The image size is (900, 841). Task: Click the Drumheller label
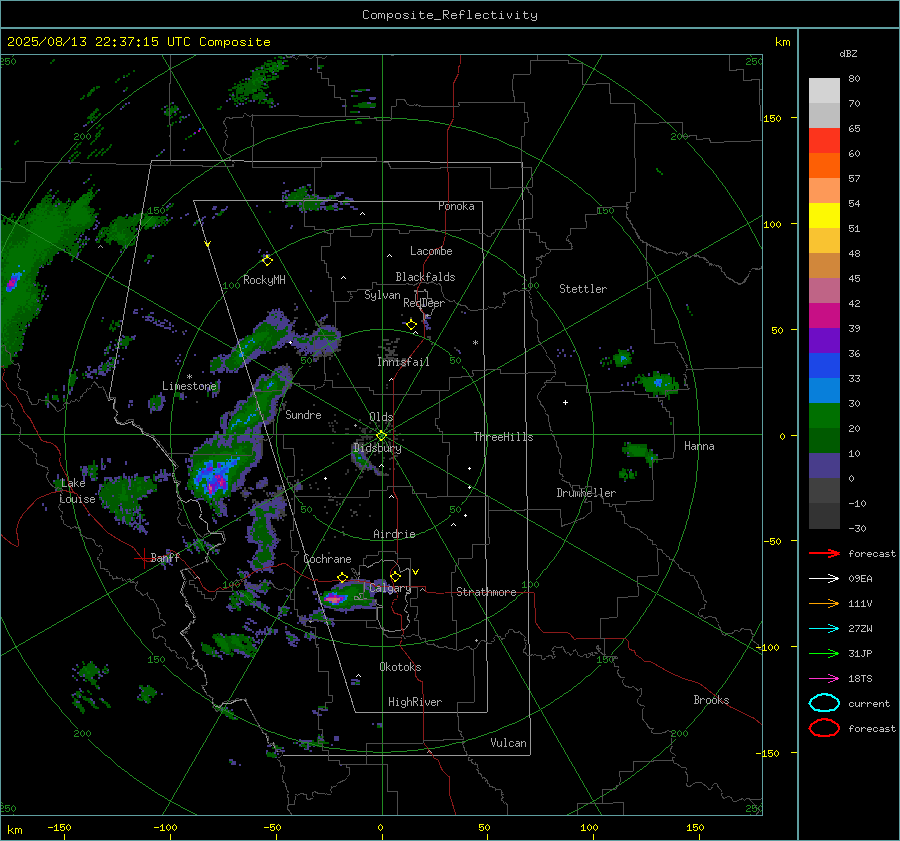[x=586, y=493]
